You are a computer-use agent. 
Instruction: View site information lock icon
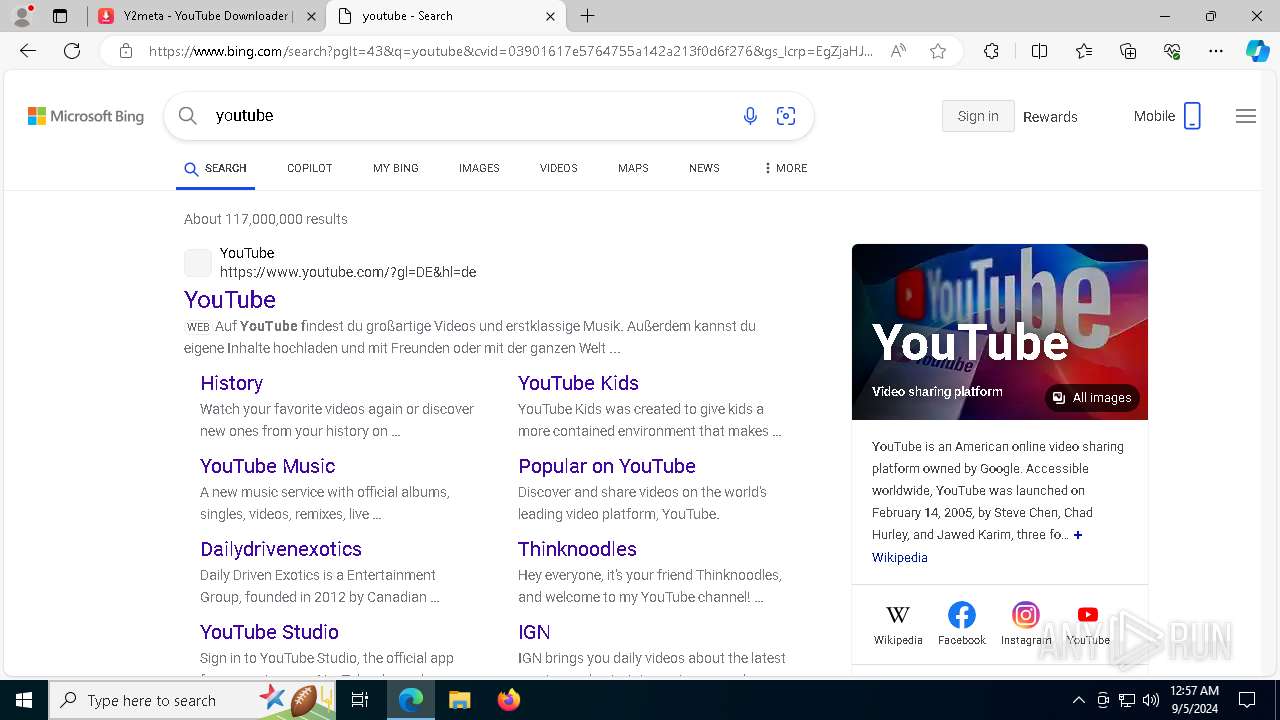[125, 51]
